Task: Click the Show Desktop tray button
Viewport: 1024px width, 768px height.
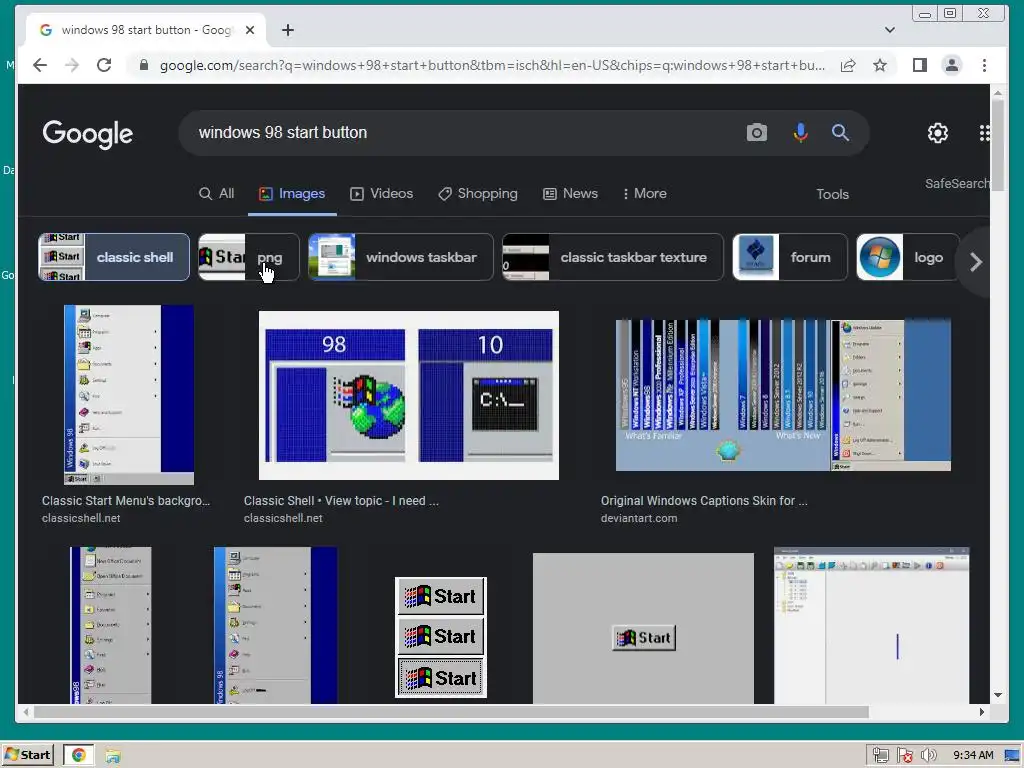Action: point(1012,756)
